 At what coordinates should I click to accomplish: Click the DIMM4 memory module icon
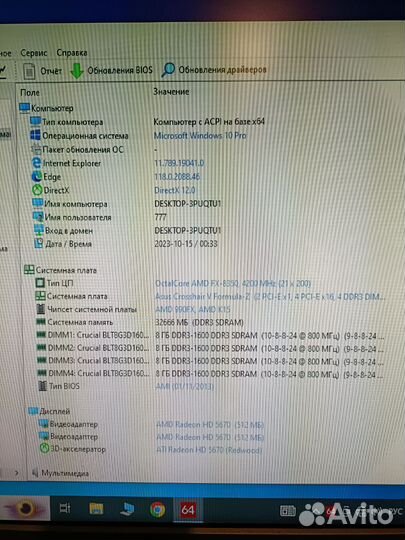[42, 373]
